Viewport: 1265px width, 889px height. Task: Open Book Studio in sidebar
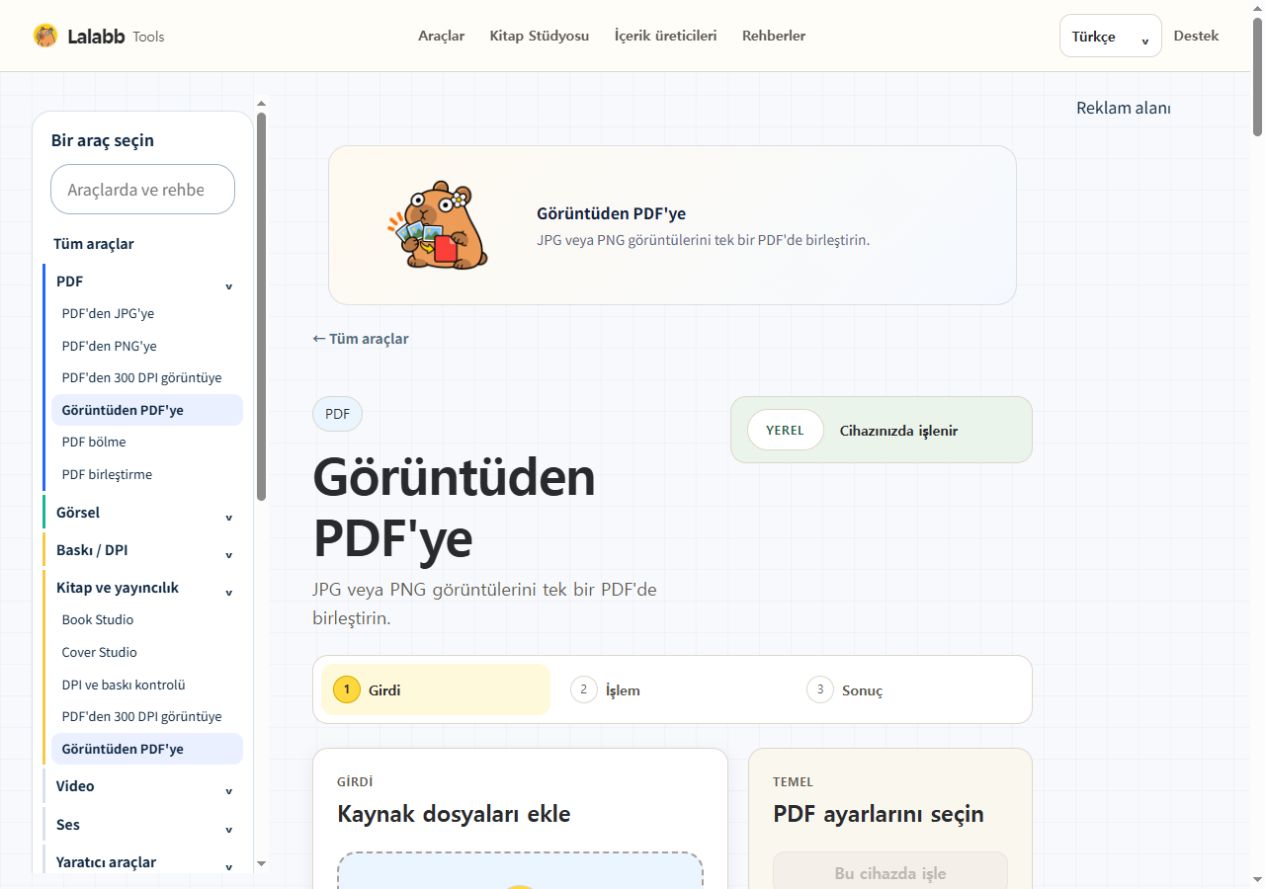click(98, 620)
